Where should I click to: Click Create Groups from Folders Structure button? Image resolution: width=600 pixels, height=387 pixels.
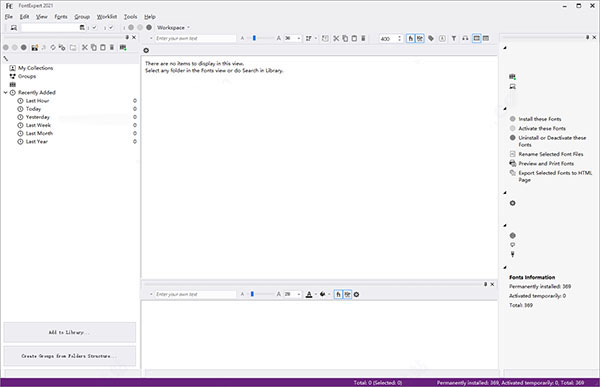pos(70,356)
